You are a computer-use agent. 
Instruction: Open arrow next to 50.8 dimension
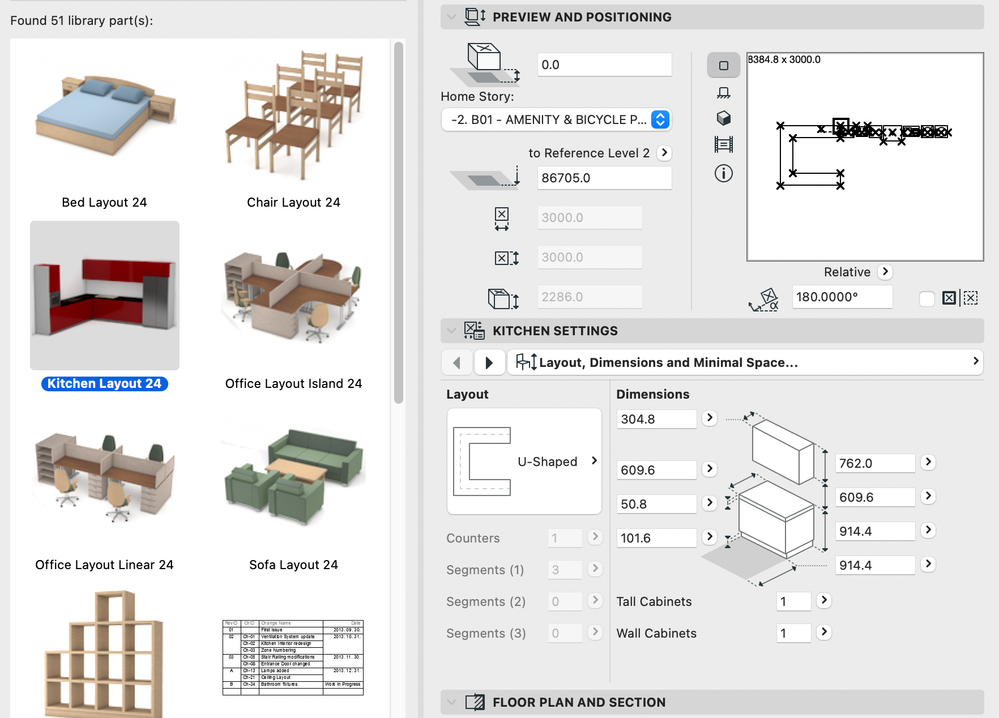(709, 503)
